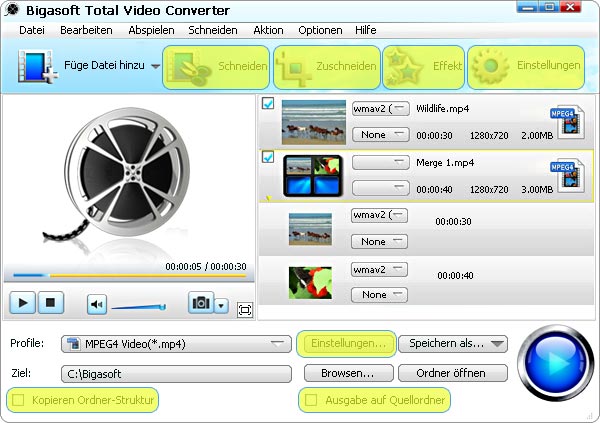Open the Optionen menu

click(x=320, y=30)
